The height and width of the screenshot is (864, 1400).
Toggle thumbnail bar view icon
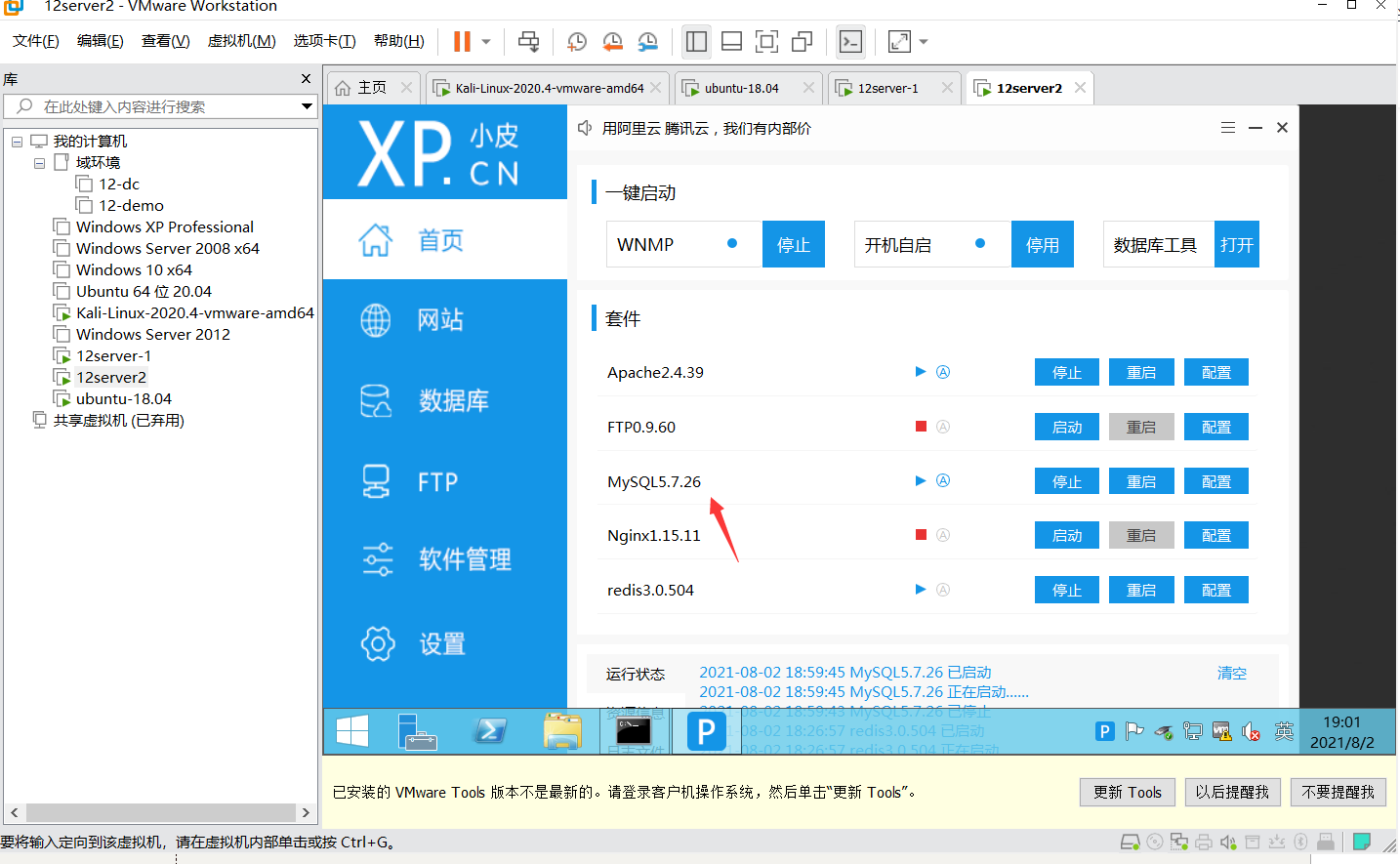pos(731,41)
